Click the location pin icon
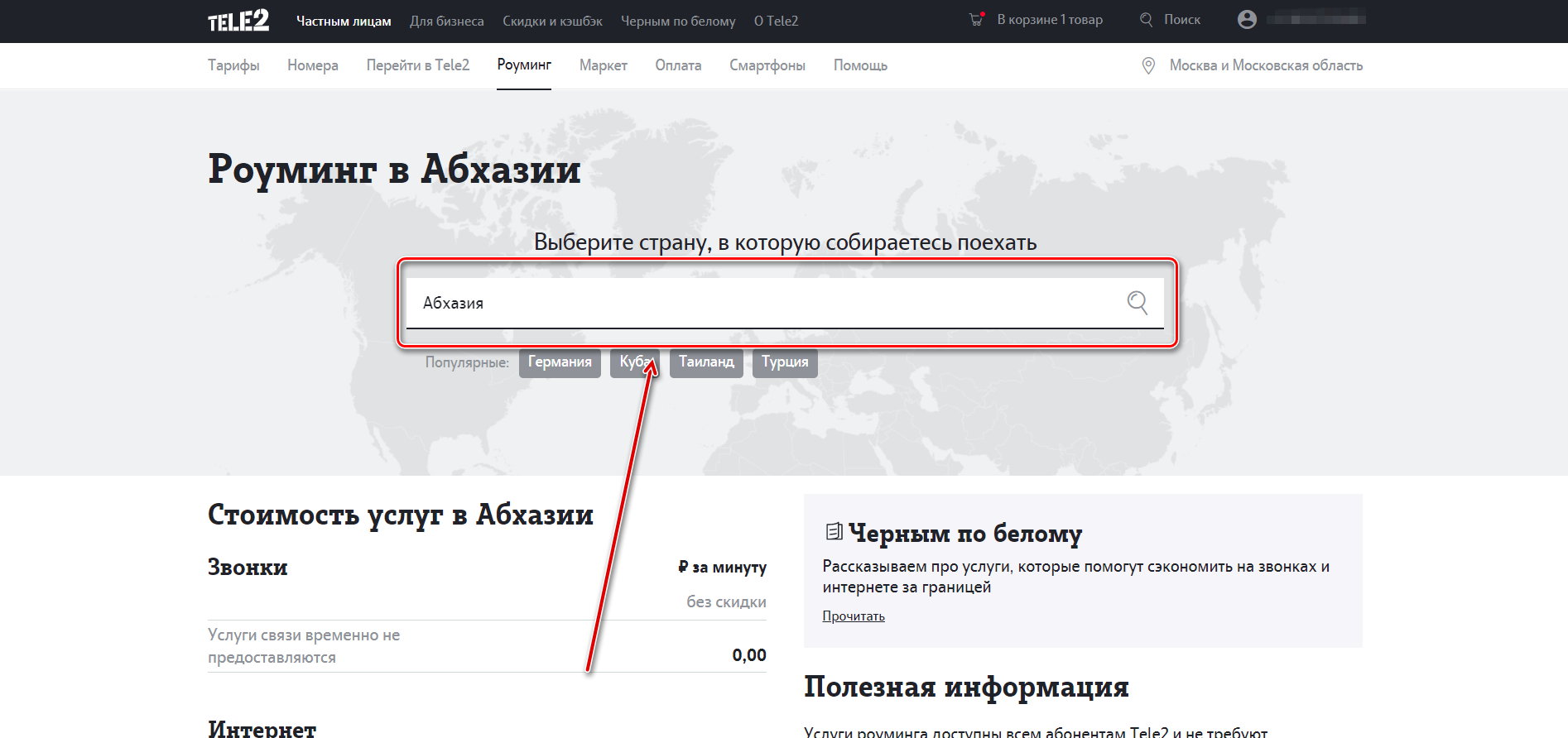The height and width of the screenshot is (738, 1568). 1148,66
